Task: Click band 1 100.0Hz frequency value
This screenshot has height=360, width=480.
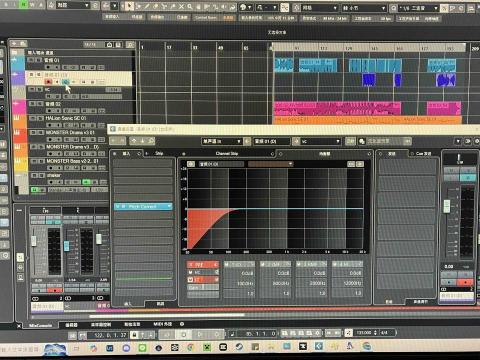Action: 239,283
